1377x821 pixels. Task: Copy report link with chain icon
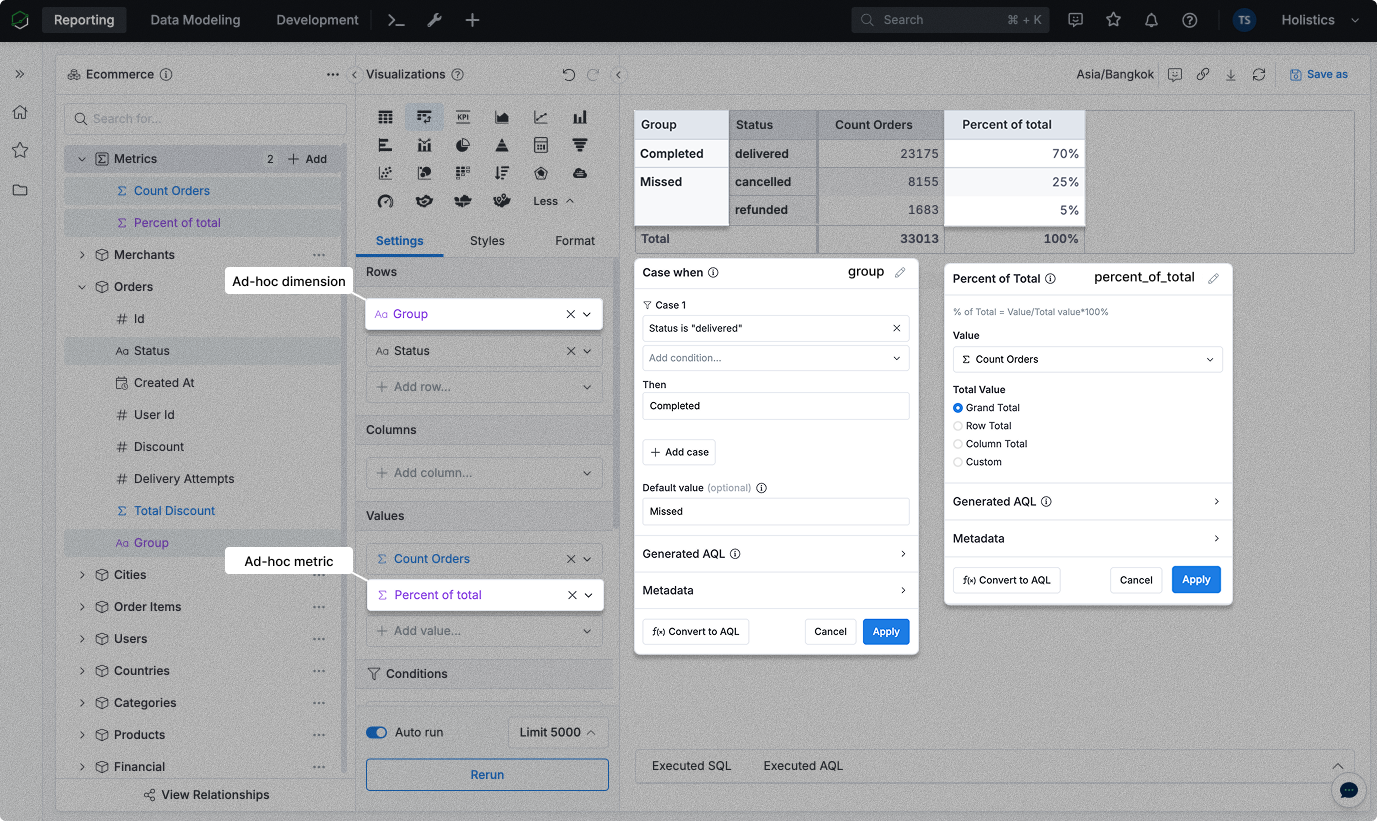[x=1203, y=74]
